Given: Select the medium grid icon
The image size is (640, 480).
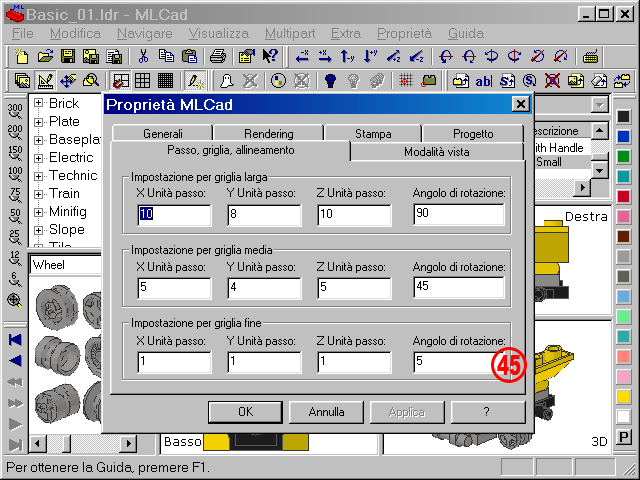Looking at the screenshot, I should point(142,80).
